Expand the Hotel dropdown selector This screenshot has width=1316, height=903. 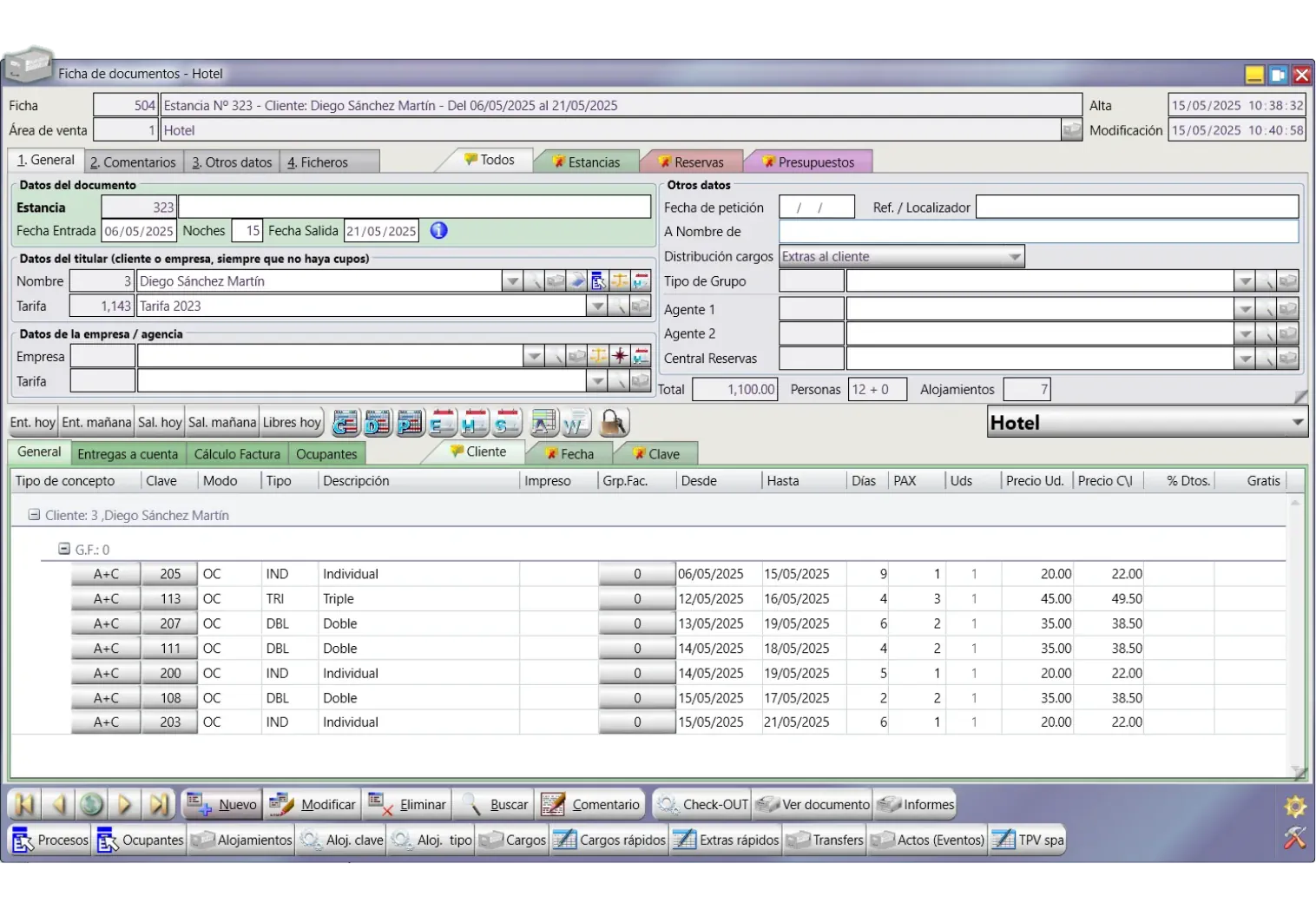coord(1297,423)
